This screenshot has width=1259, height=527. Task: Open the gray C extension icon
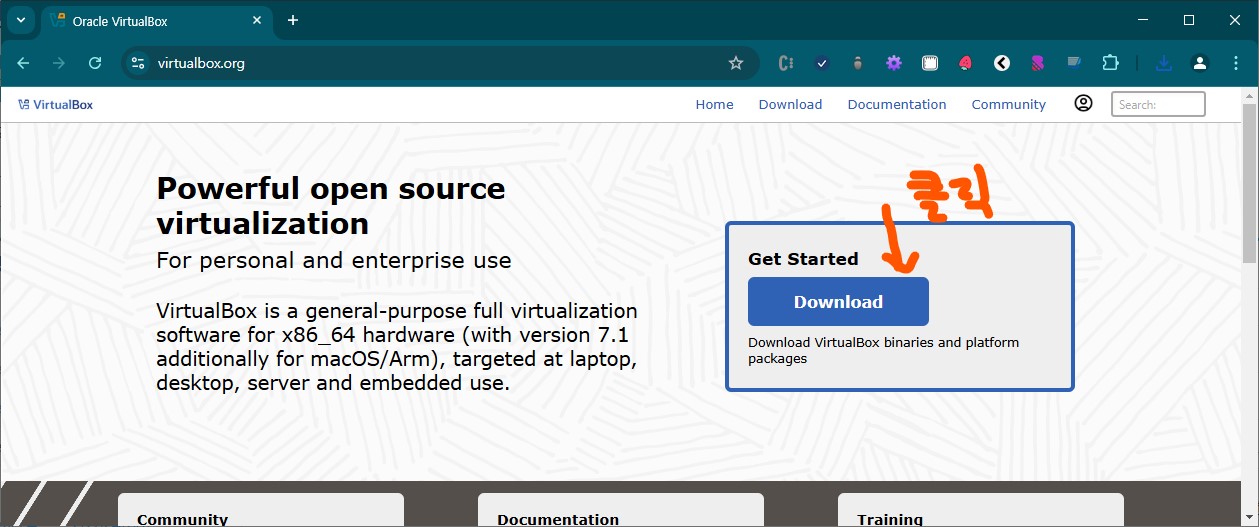786,63
